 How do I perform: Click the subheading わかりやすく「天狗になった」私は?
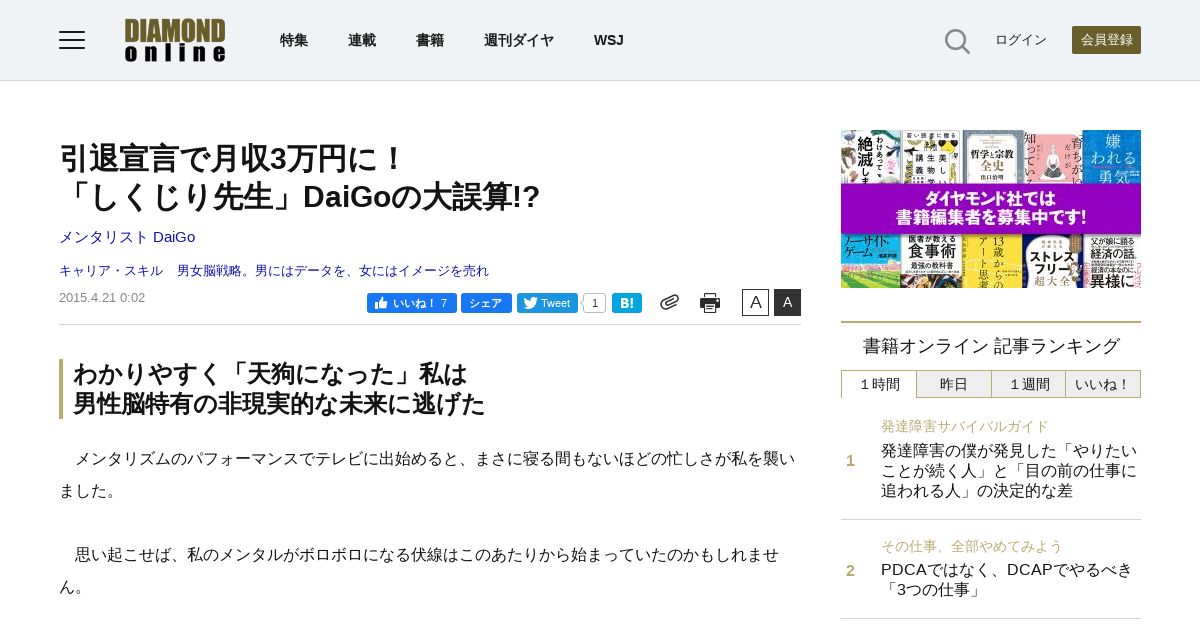pos(279,389)
